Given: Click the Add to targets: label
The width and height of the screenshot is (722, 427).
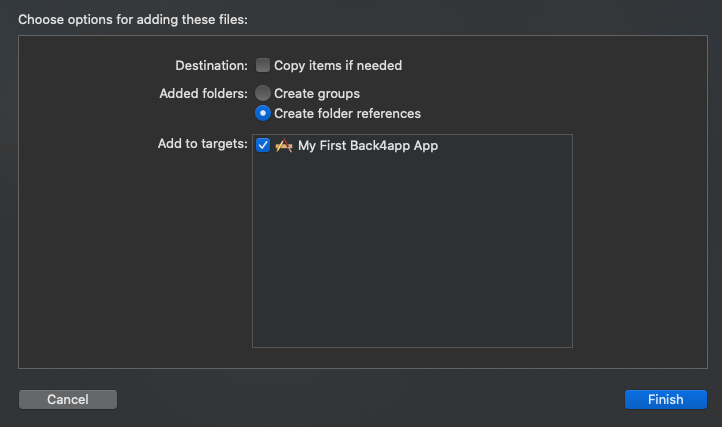Looking at the screenshot, I should 203,144.
